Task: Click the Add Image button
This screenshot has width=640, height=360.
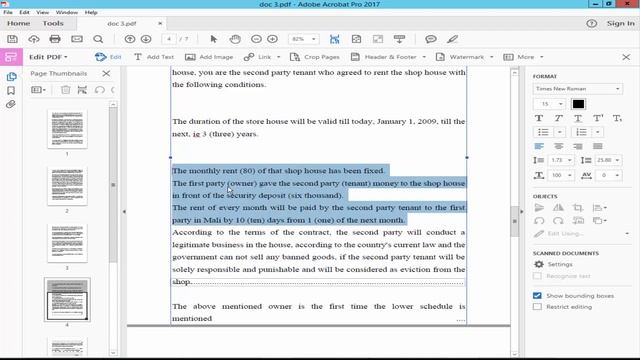Action: click(209, 57)
